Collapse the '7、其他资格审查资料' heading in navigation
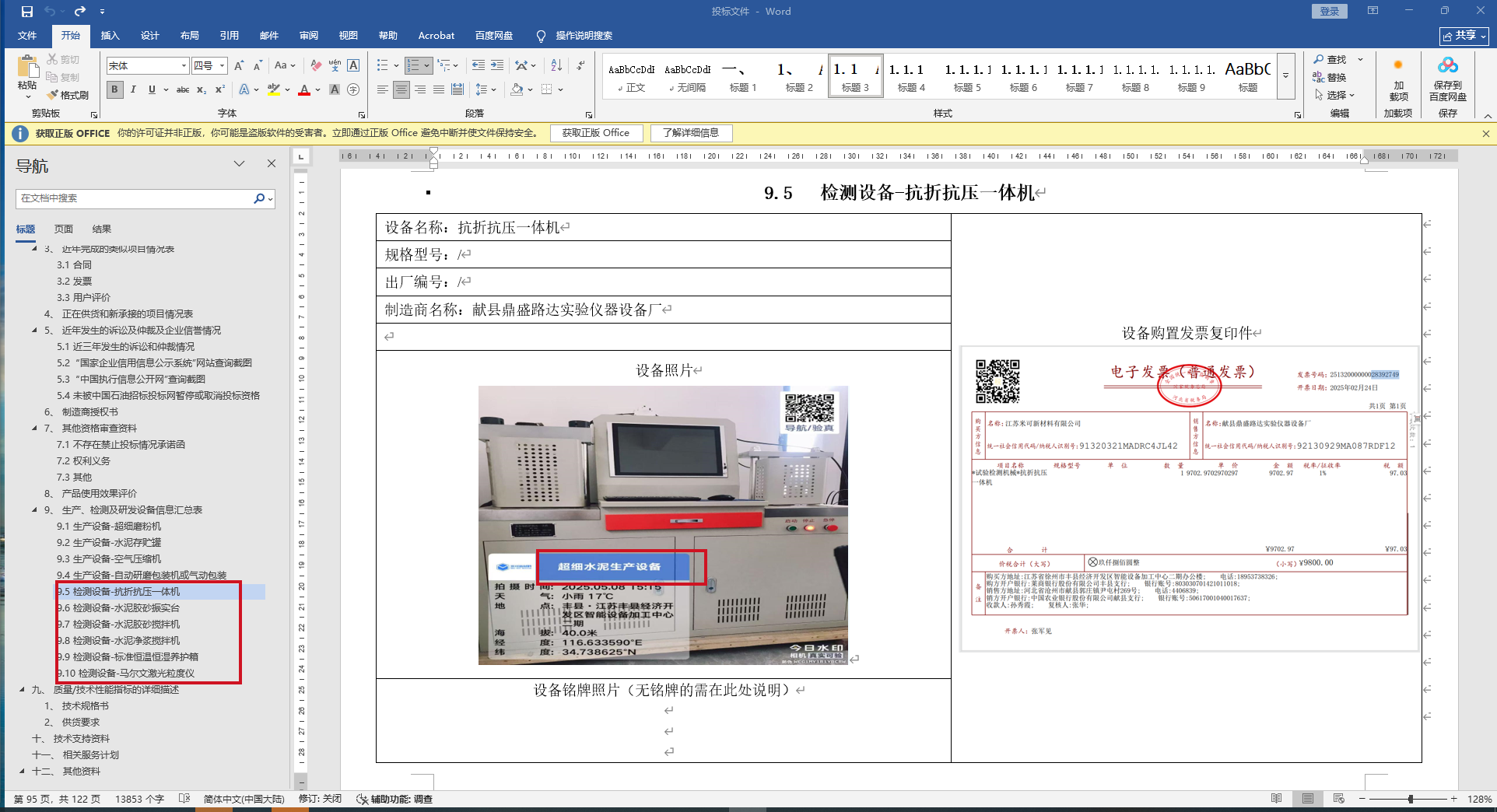The image size is (1497, 812). pos(34,429)
